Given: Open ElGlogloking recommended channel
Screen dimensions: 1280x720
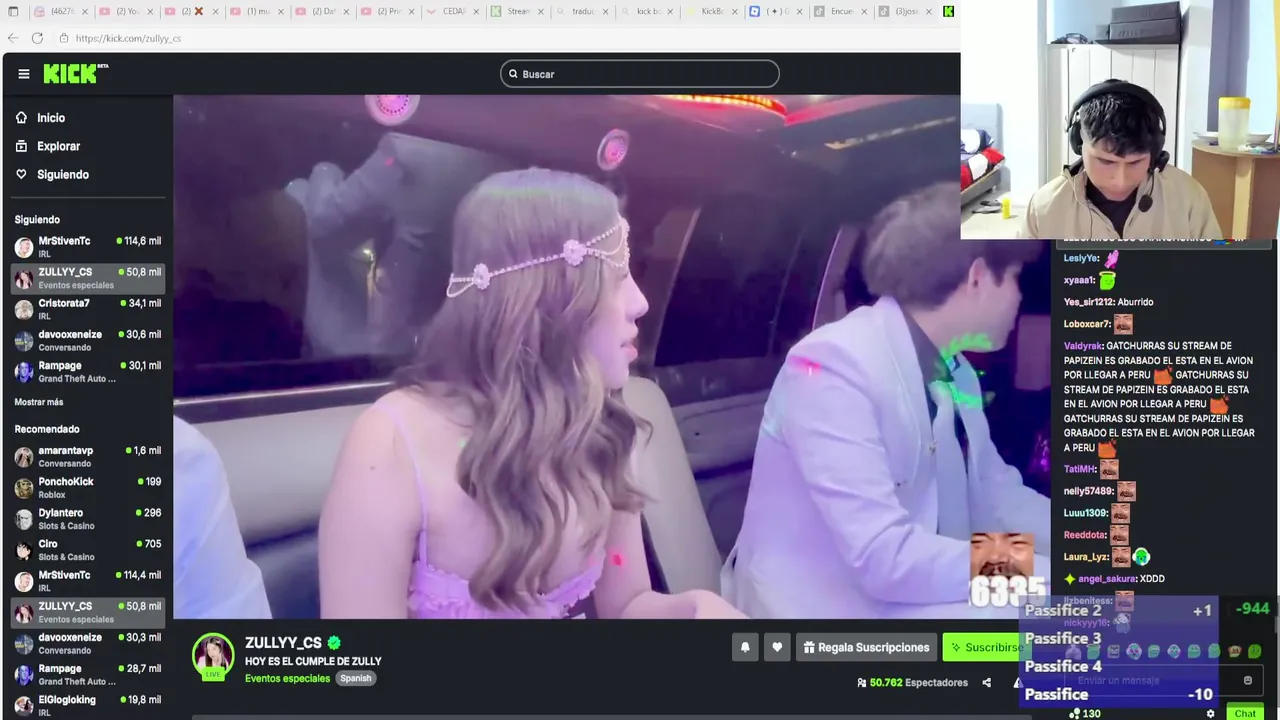Looking at the screenshot, I should point(88,705).
